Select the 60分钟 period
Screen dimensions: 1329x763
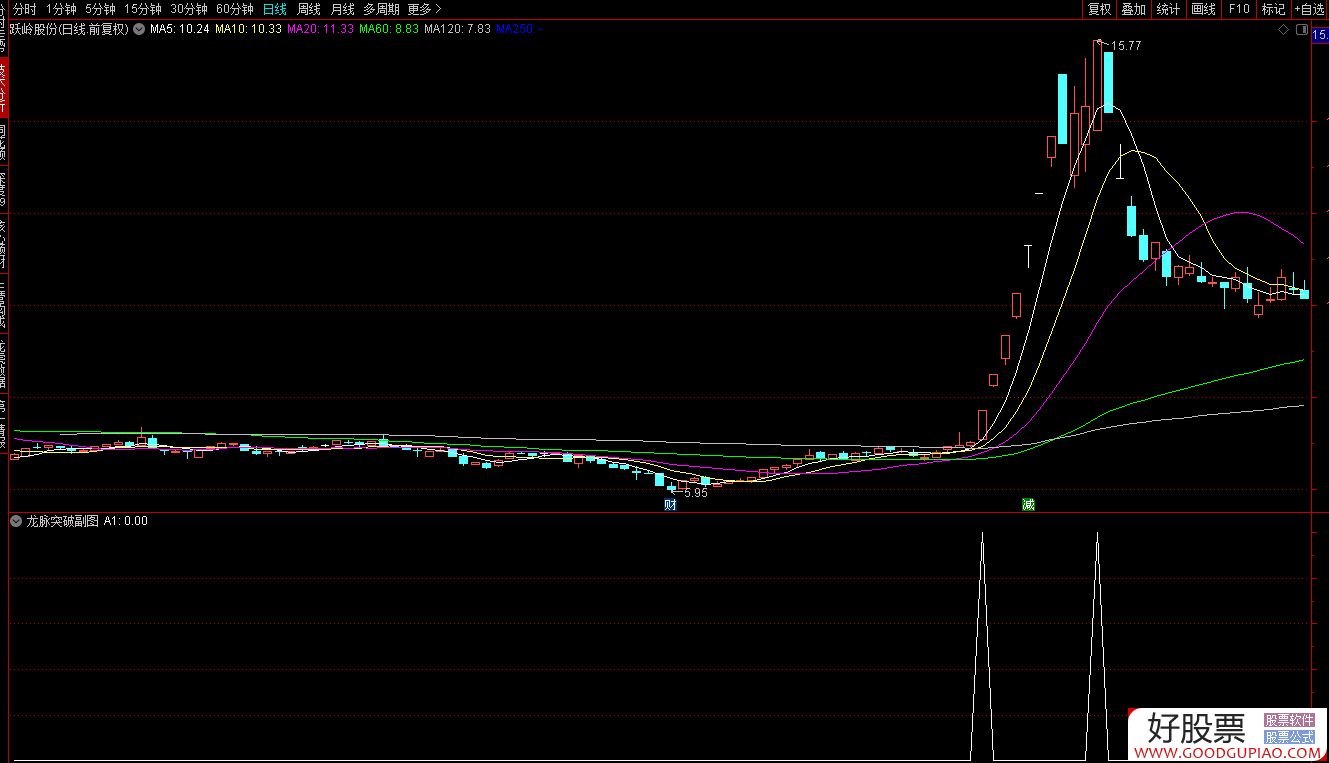(x=235, y=9)
